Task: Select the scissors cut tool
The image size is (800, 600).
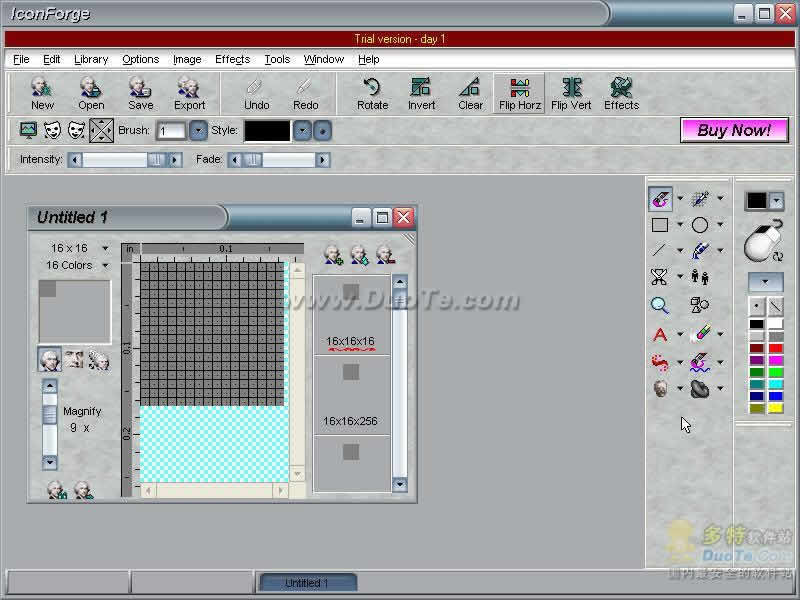Action: [x=659, y=277]
